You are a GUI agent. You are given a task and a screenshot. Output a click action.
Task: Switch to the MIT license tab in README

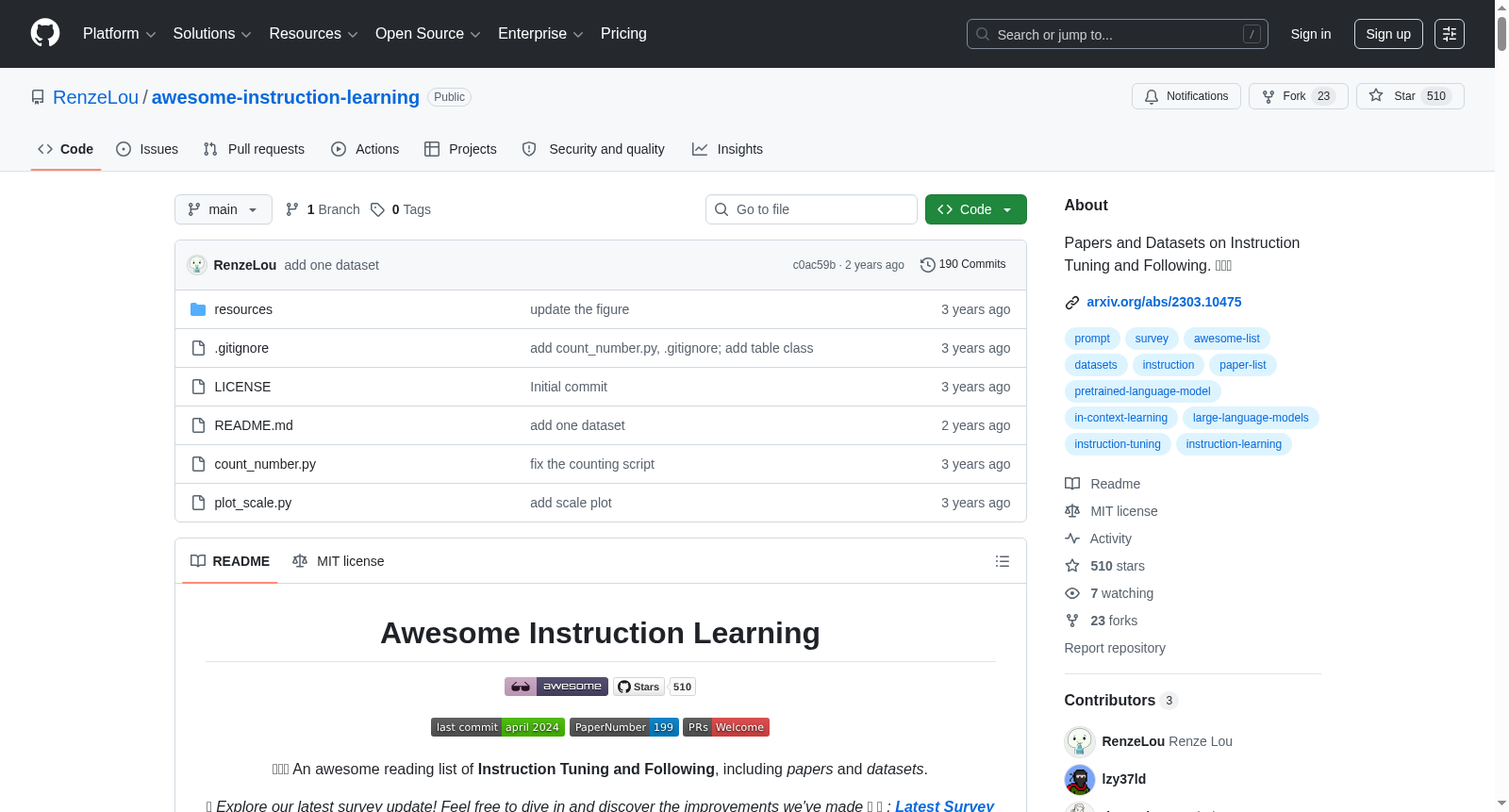coord(339,561)
